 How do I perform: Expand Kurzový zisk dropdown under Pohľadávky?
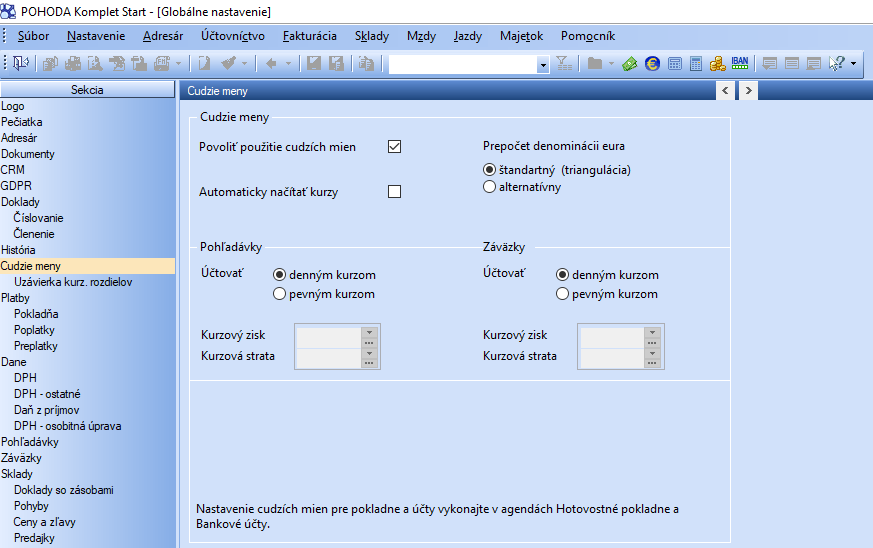pos(369,332)
